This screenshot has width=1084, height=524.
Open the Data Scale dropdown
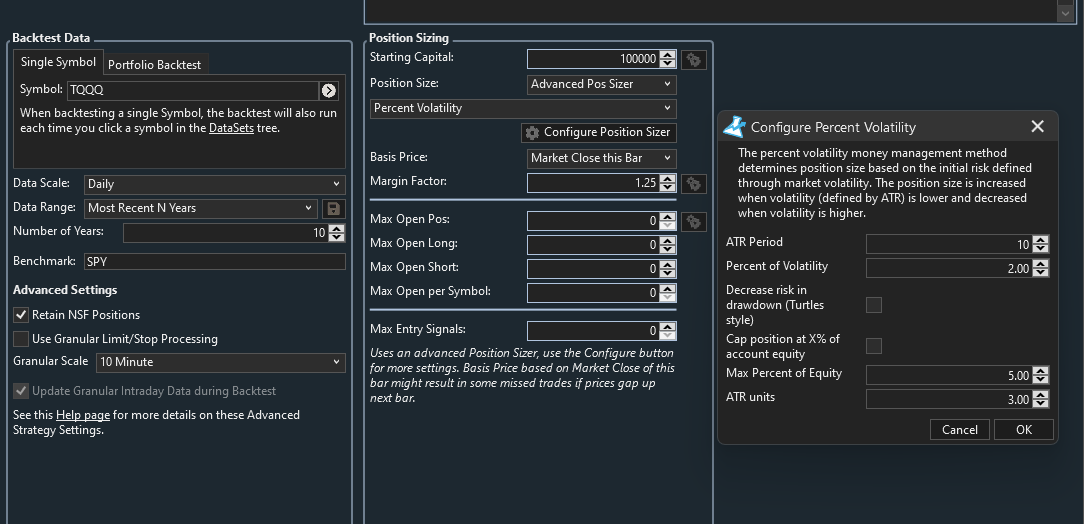pos(214,184)
